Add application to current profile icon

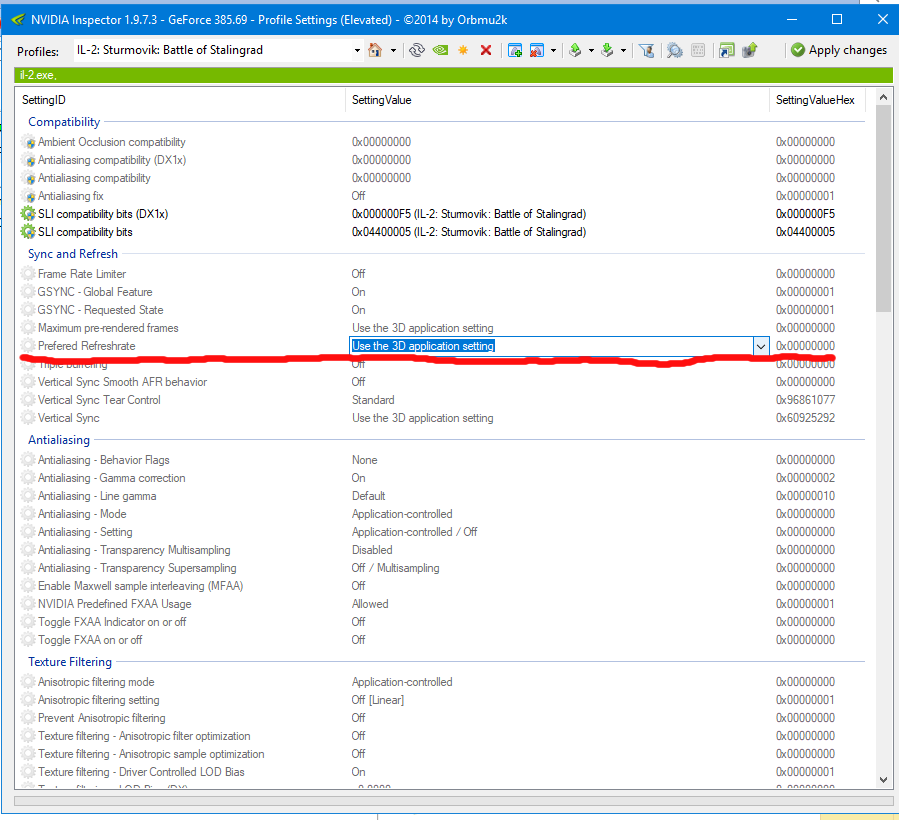pyautogui.click(x=515, y=50)
